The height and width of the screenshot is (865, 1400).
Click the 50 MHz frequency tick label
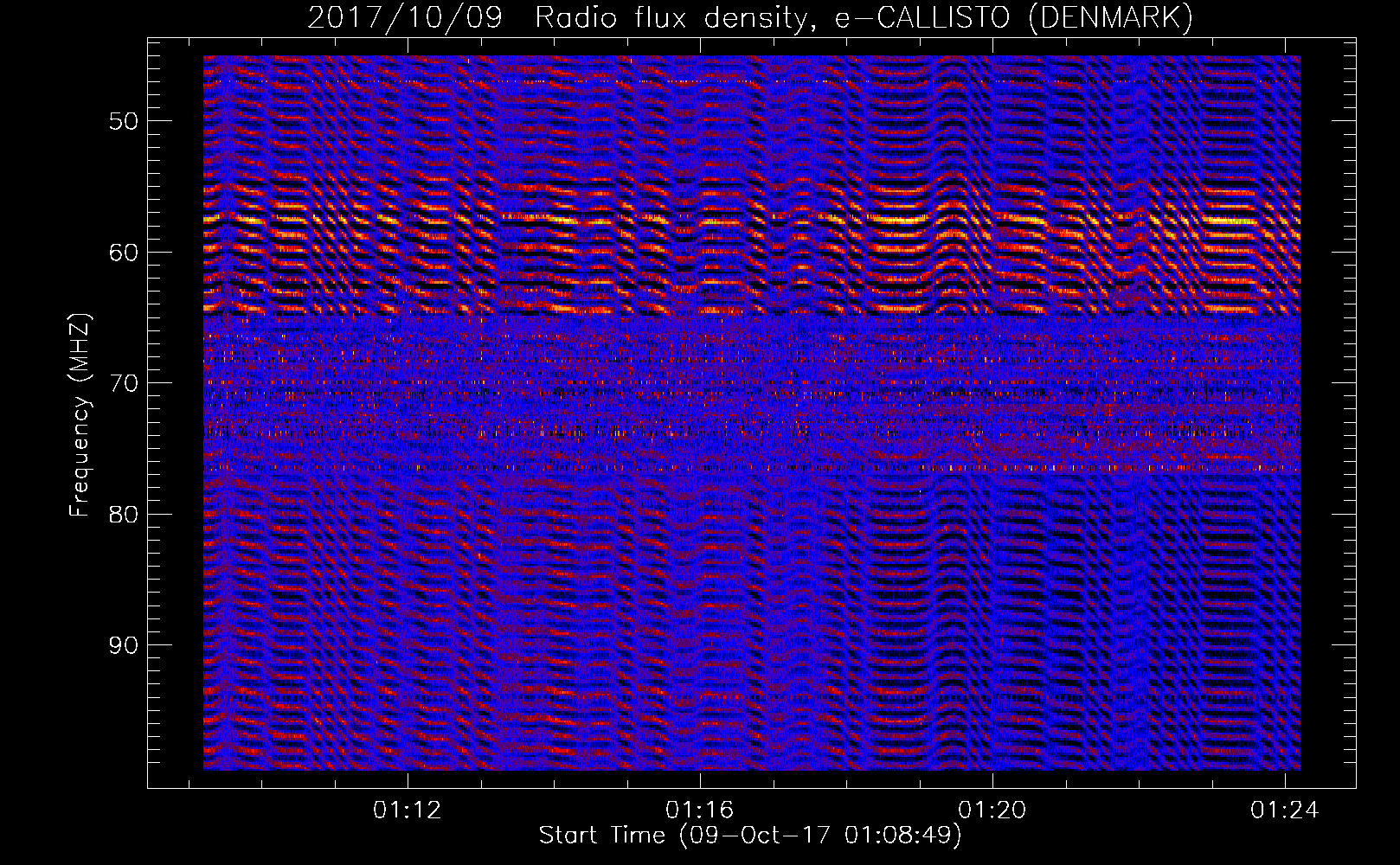[x=124, y=120]
